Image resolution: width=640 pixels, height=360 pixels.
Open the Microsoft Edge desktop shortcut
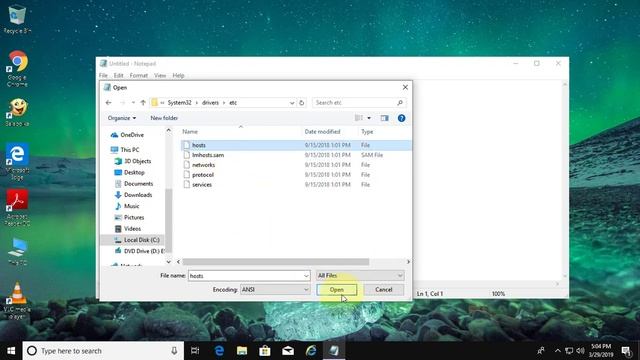(x=17, y=161)
